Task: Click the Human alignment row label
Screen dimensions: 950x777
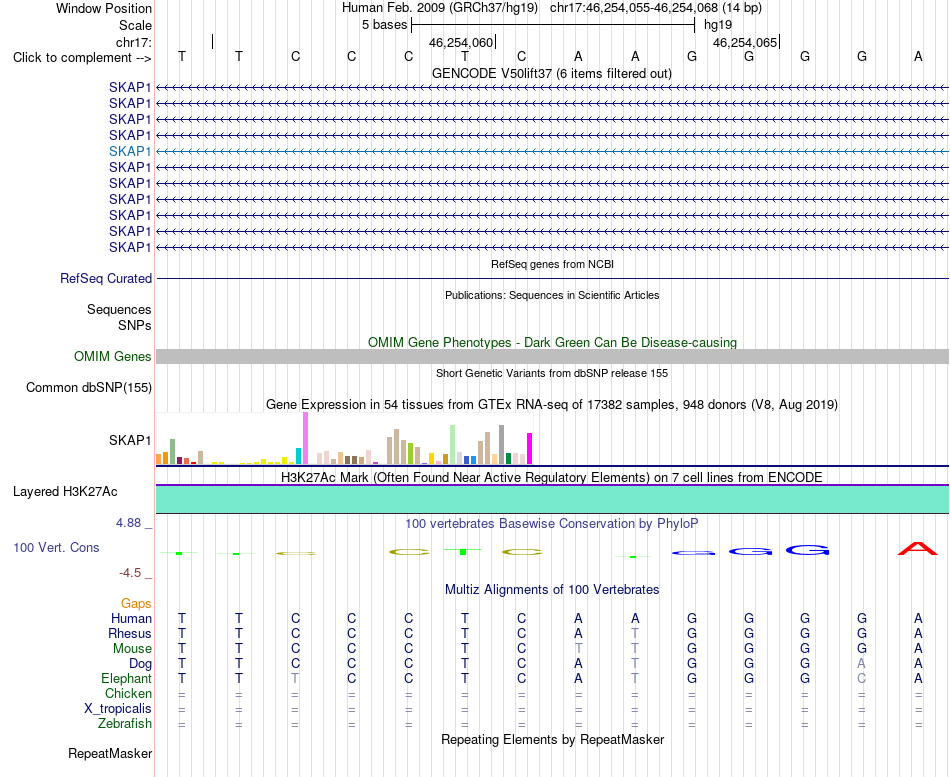Action: coord(131,618)
